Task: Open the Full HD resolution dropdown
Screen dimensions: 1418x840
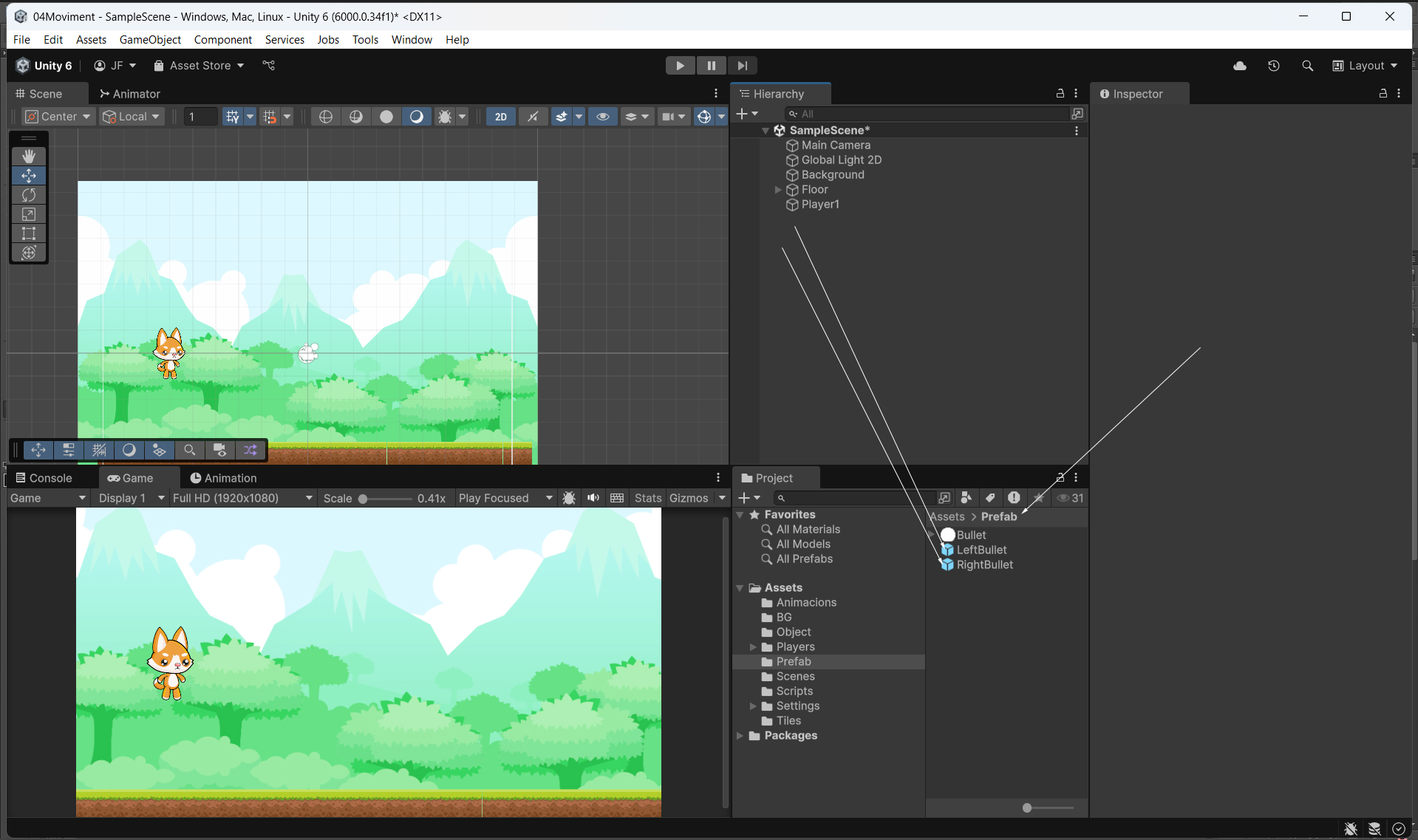Action: (242, 498)
